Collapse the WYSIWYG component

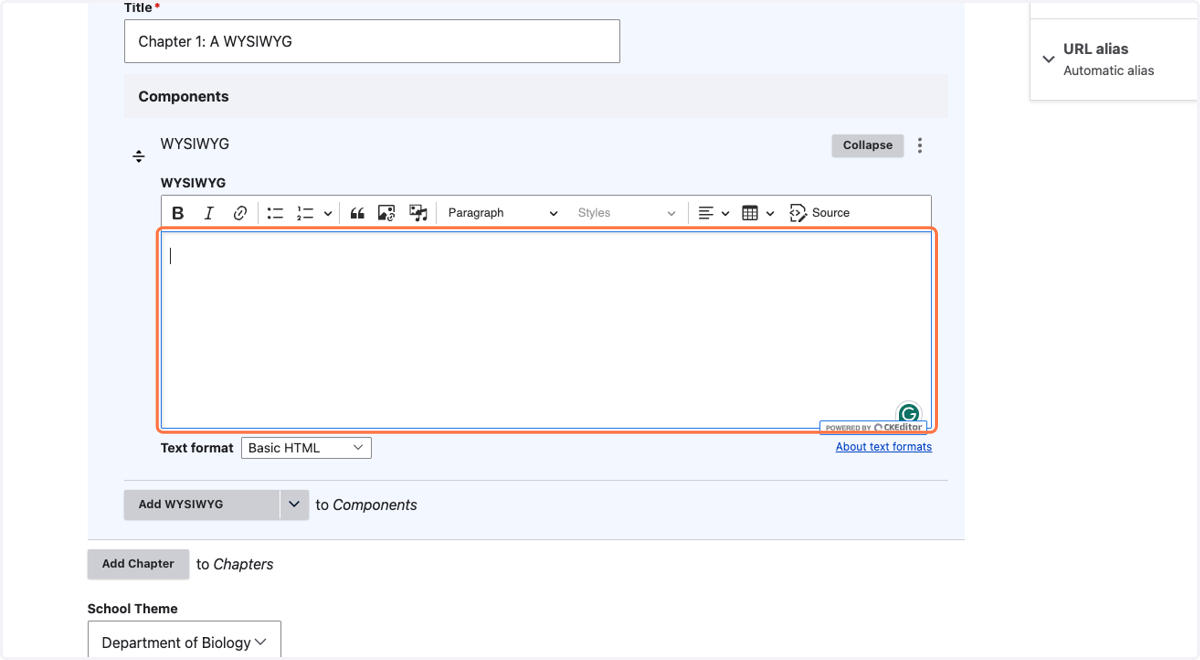867,145
